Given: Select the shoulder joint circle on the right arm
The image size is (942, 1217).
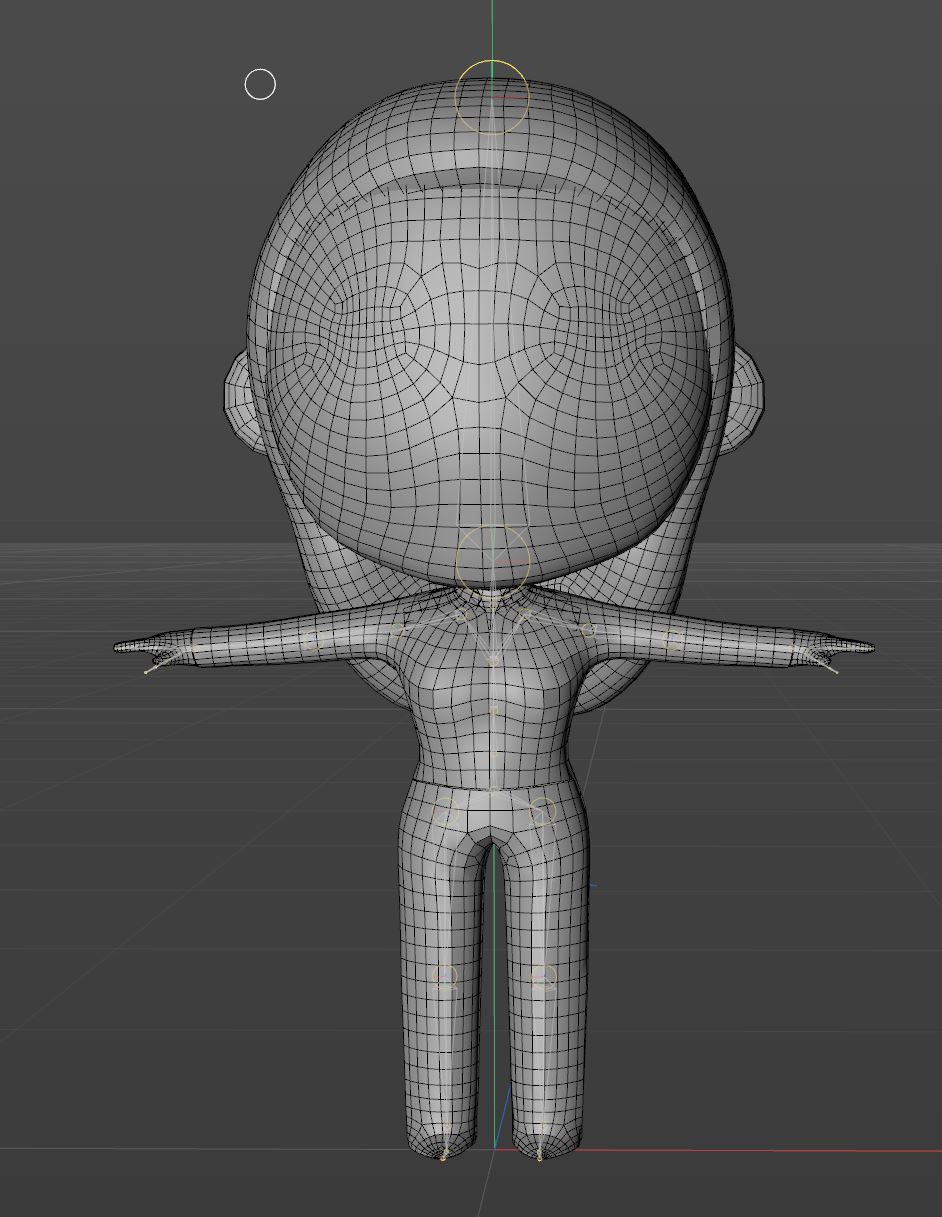Looking at the screenshot, I should [x=588, y=629].
